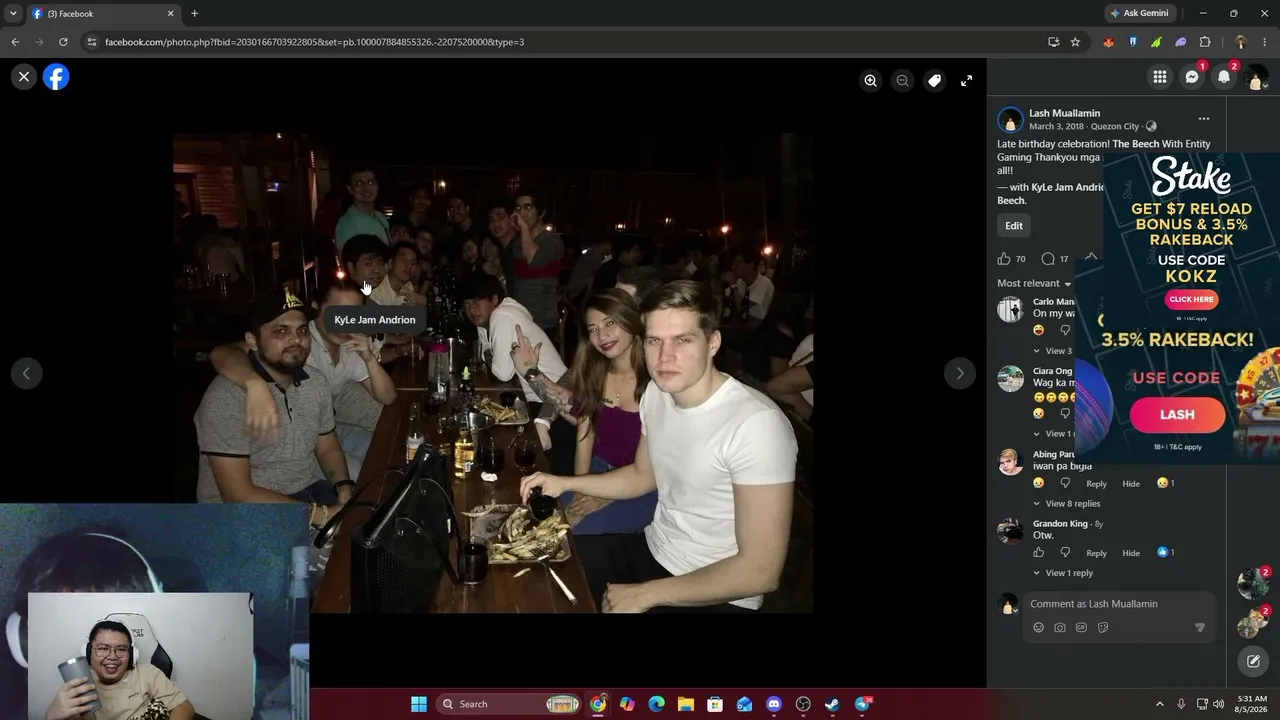Open a new browser tab
Image resolution: width=1280 pixels, height=720 pixels.
coord(194,14)
